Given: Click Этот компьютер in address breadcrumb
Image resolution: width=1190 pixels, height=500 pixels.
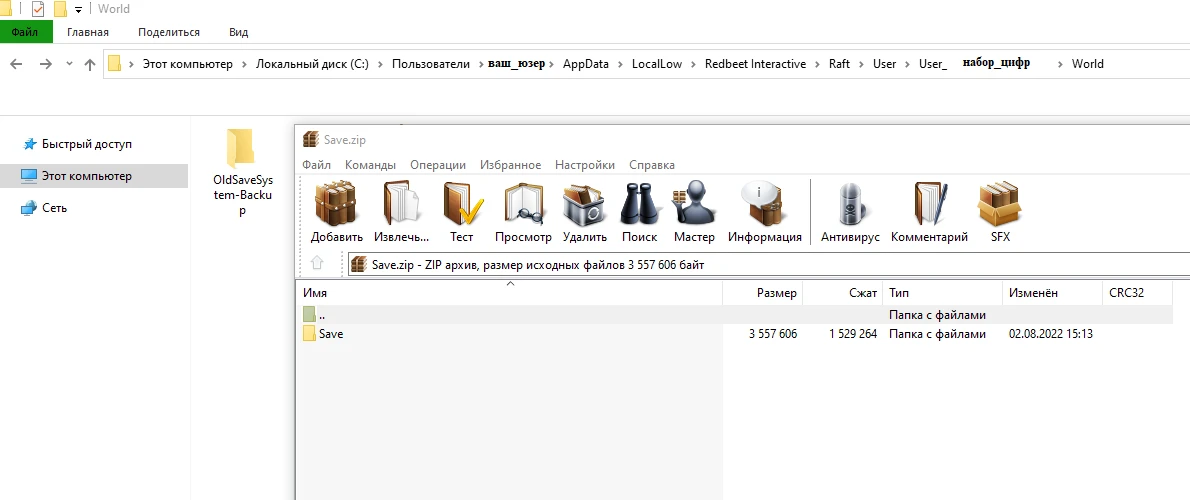Looking at the screenshot, I should pyautogui.click(x=187, y=64).
